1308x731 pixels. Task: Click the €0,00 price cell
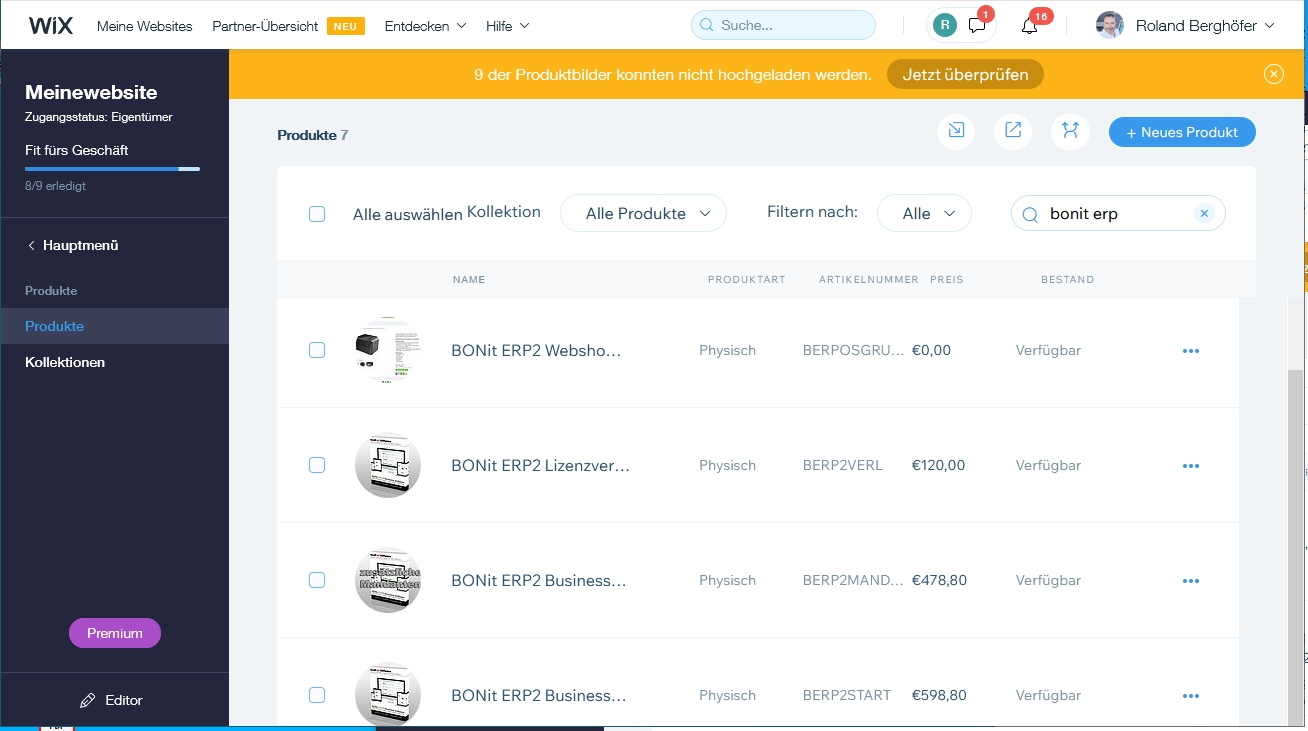coord(932,350)
